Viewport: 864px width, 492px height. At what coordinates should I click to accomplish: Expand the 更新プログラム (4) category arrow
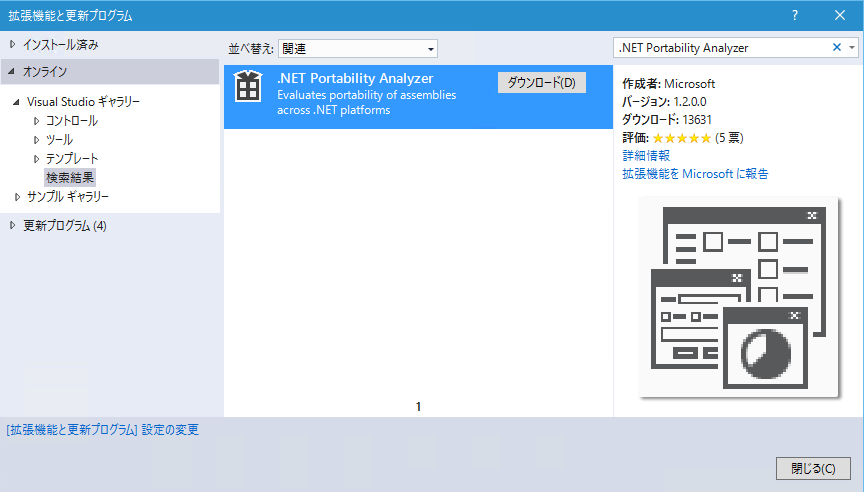coord(12,225)
